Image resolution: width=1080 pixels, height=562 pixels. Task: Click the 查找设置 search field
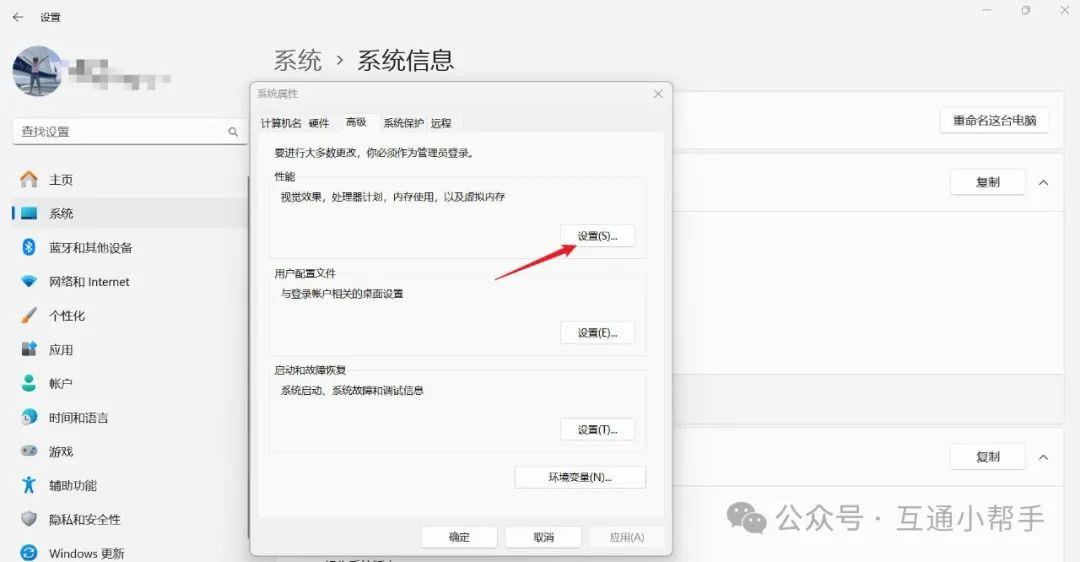point(129,132)
